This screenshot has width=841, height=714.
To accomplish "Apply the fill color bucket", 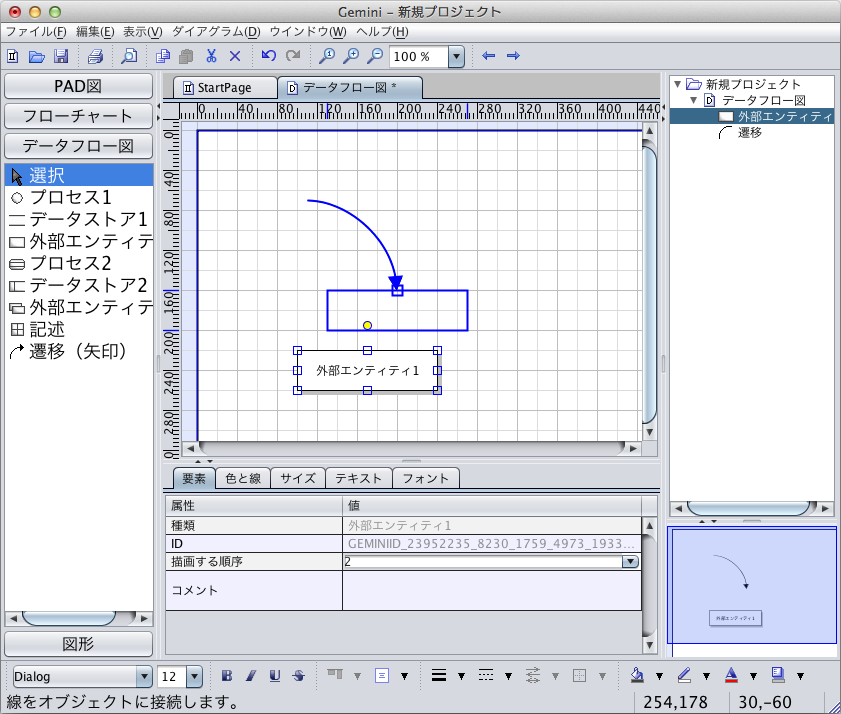I will coord(637,675).
